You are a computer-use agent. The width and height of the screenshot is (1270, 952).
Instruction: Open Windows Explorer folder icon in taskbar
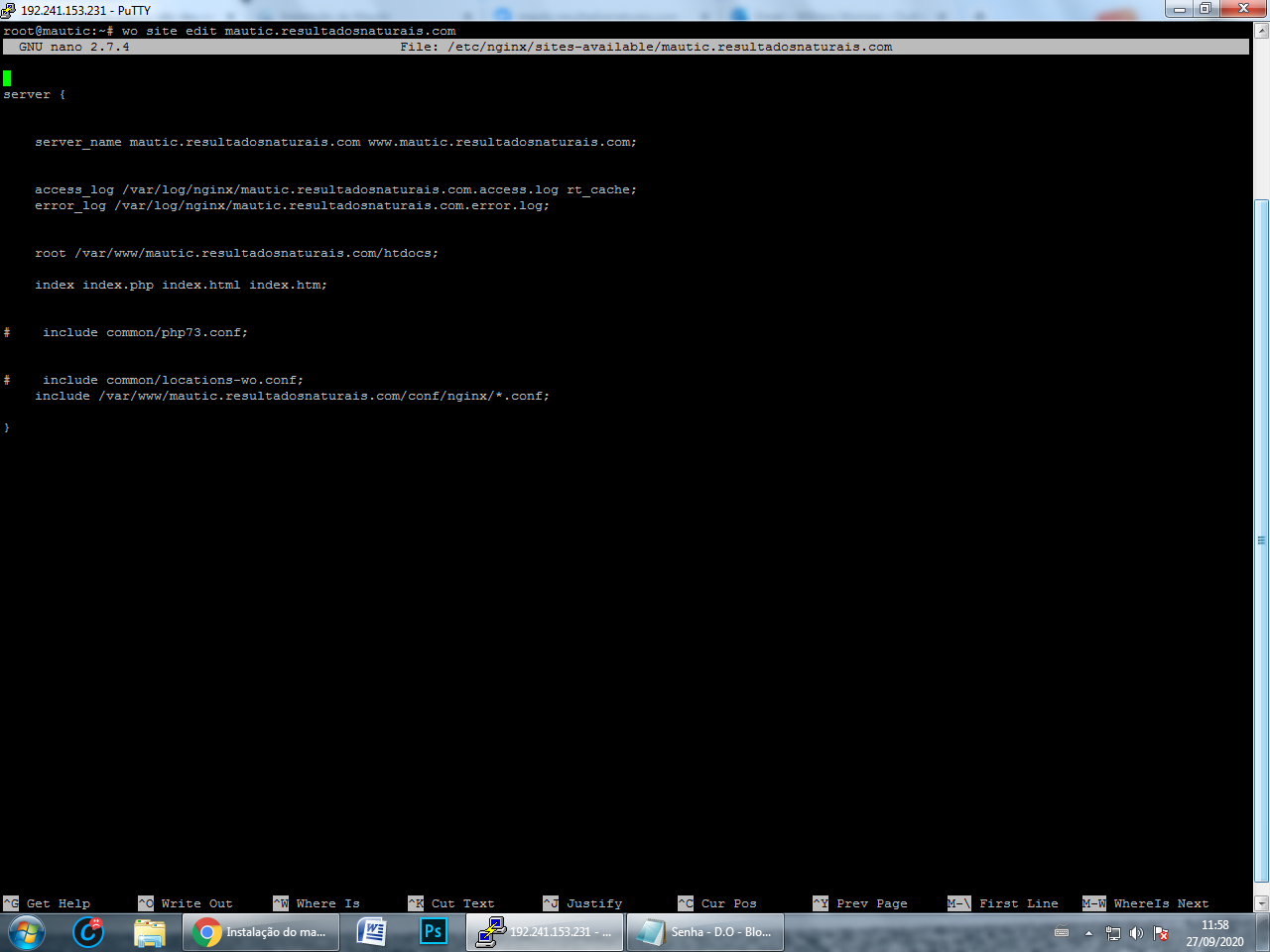click(x=150, y=932)
